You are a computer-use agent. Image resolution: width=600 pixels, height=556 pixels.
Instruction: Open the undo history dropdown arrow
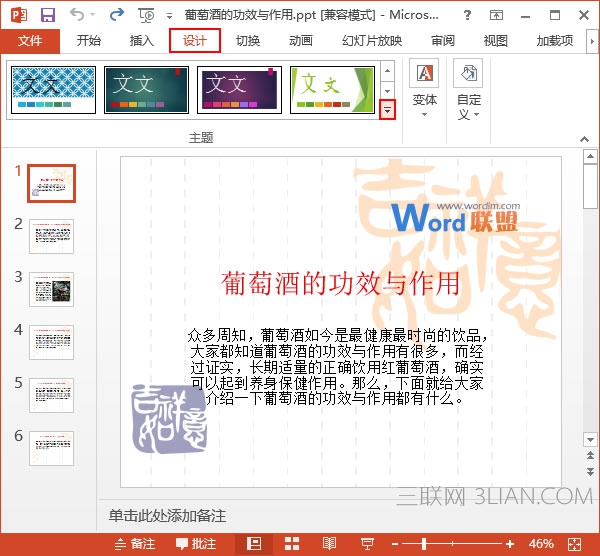point(93,15)
